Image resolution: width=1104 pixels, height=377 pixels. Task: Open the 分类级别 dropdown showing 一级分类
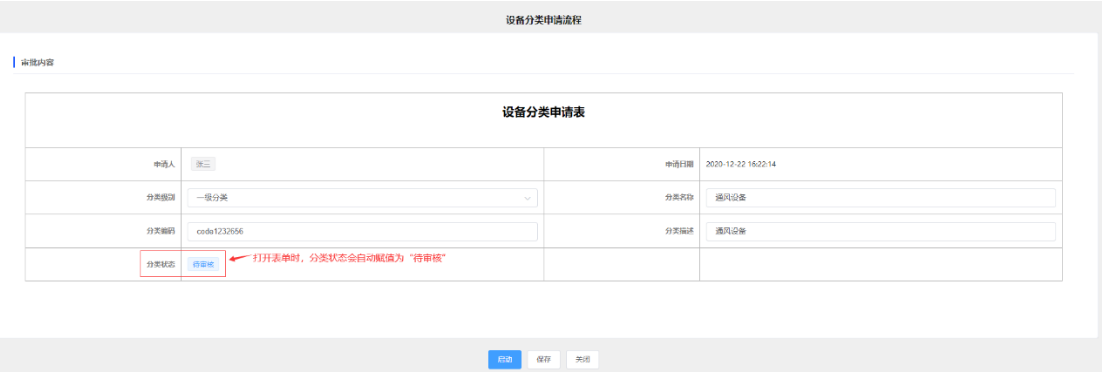(363, 198)
